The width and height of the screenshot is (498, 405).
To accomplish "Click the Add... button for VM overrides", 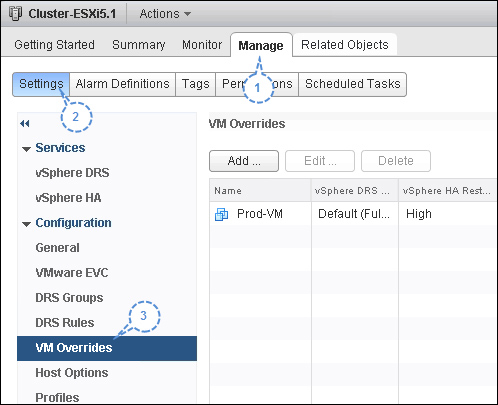I will pos(244,161).
